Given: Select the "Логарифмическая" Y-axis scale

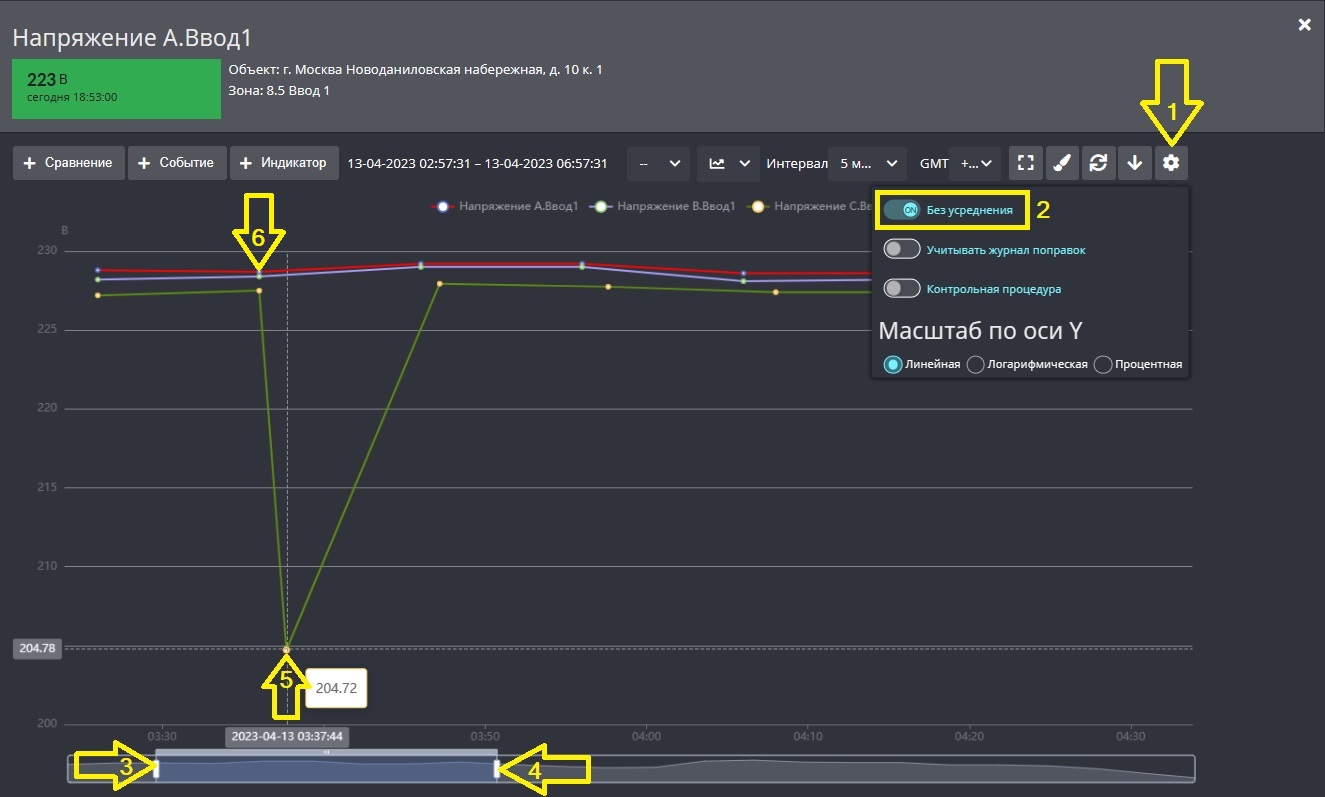Looking at the screenshot, I should coord(976,364).
